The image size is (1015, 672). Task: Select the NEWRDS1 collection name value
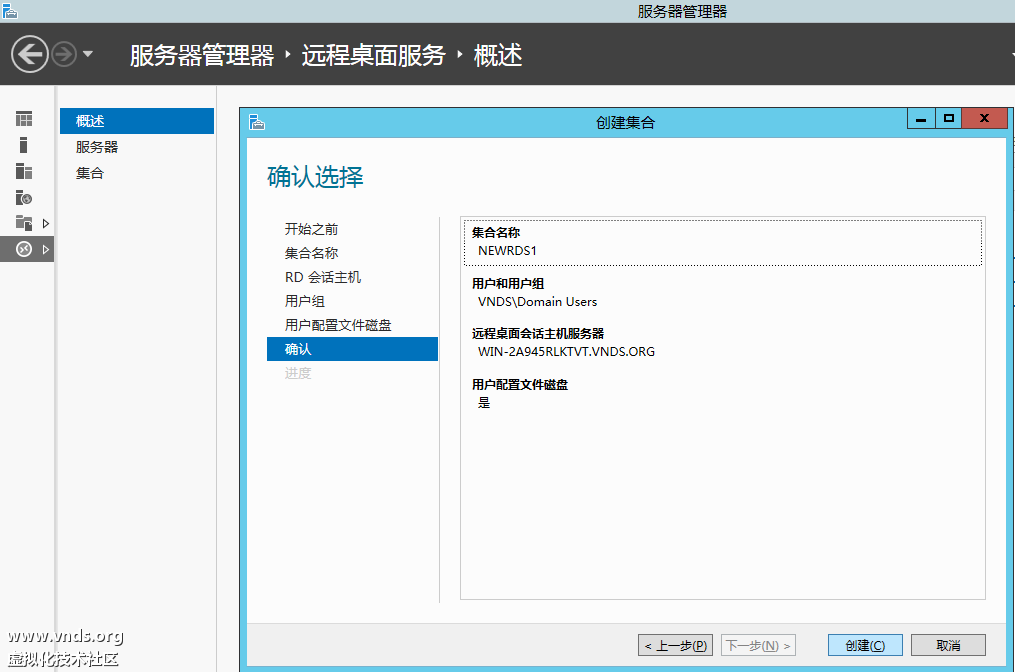[x=507, y=251]
